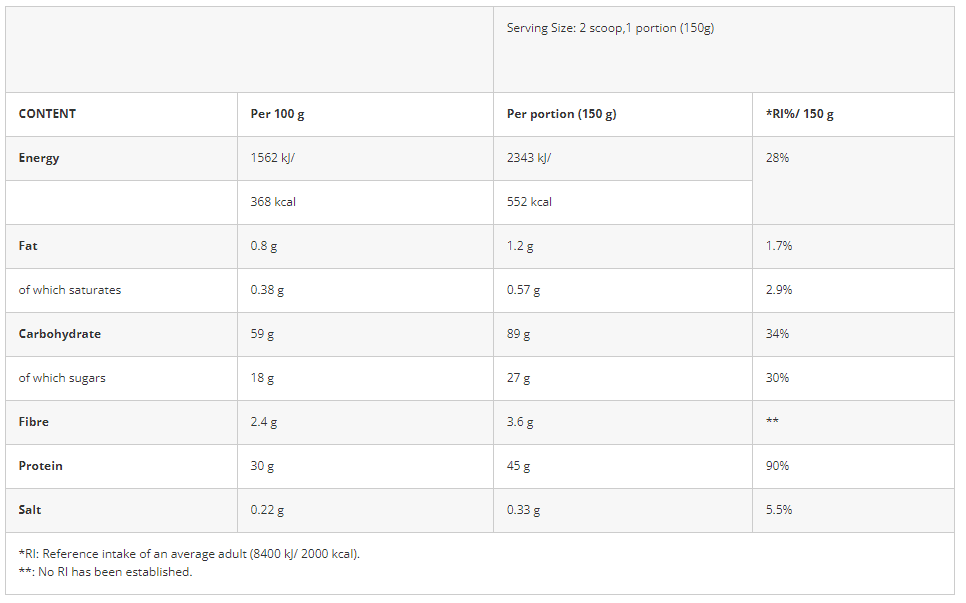The height and width of the screenshot is (603, 966).
Task: Click the Serving Size text in header
Action: [610, 28]
